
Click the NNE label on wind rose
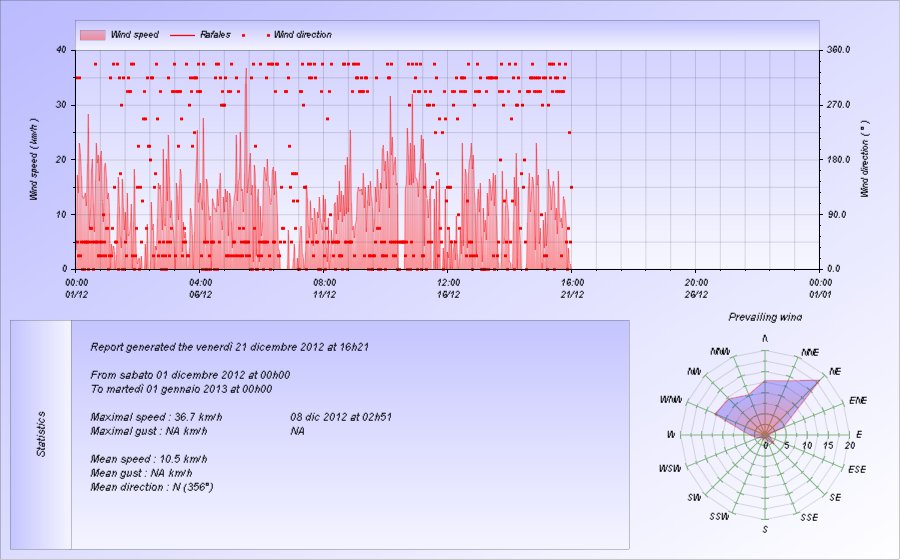point(810,352)
